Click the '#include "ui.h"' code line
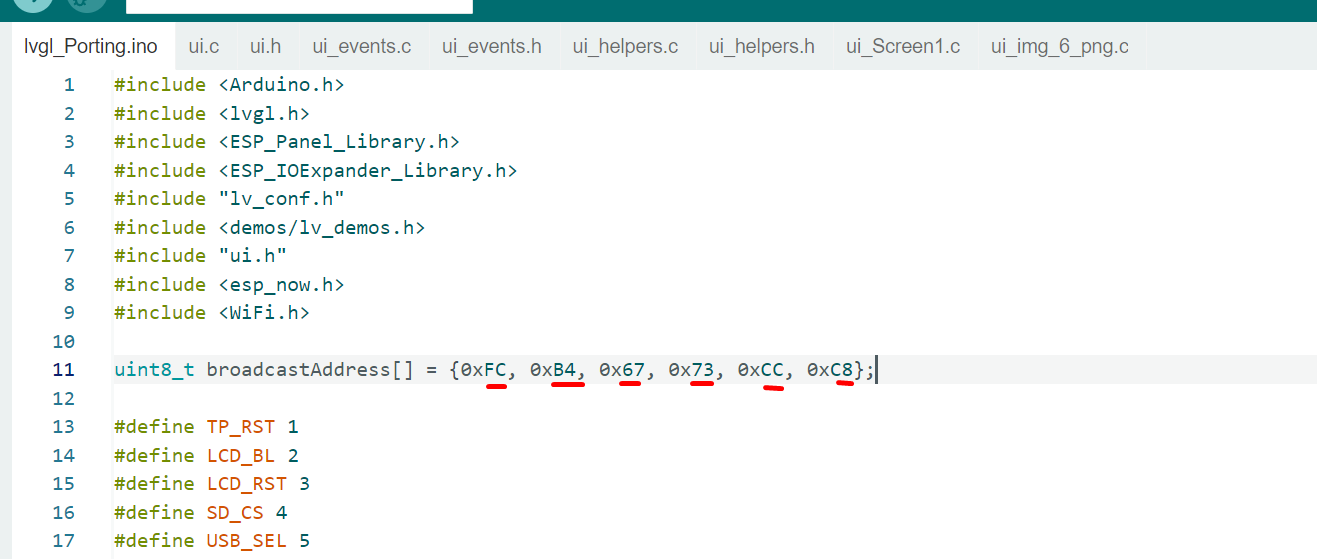Viewport: 1317px width, 559px height. pyautogui.click(x=200, y=256)
